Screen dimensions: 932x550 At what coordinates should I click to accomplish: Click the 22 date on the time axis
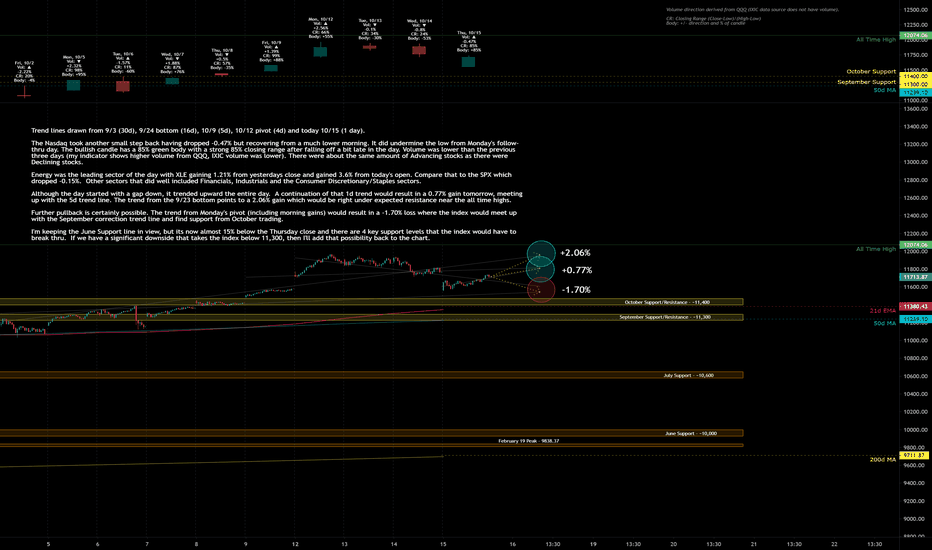point(835,544)
